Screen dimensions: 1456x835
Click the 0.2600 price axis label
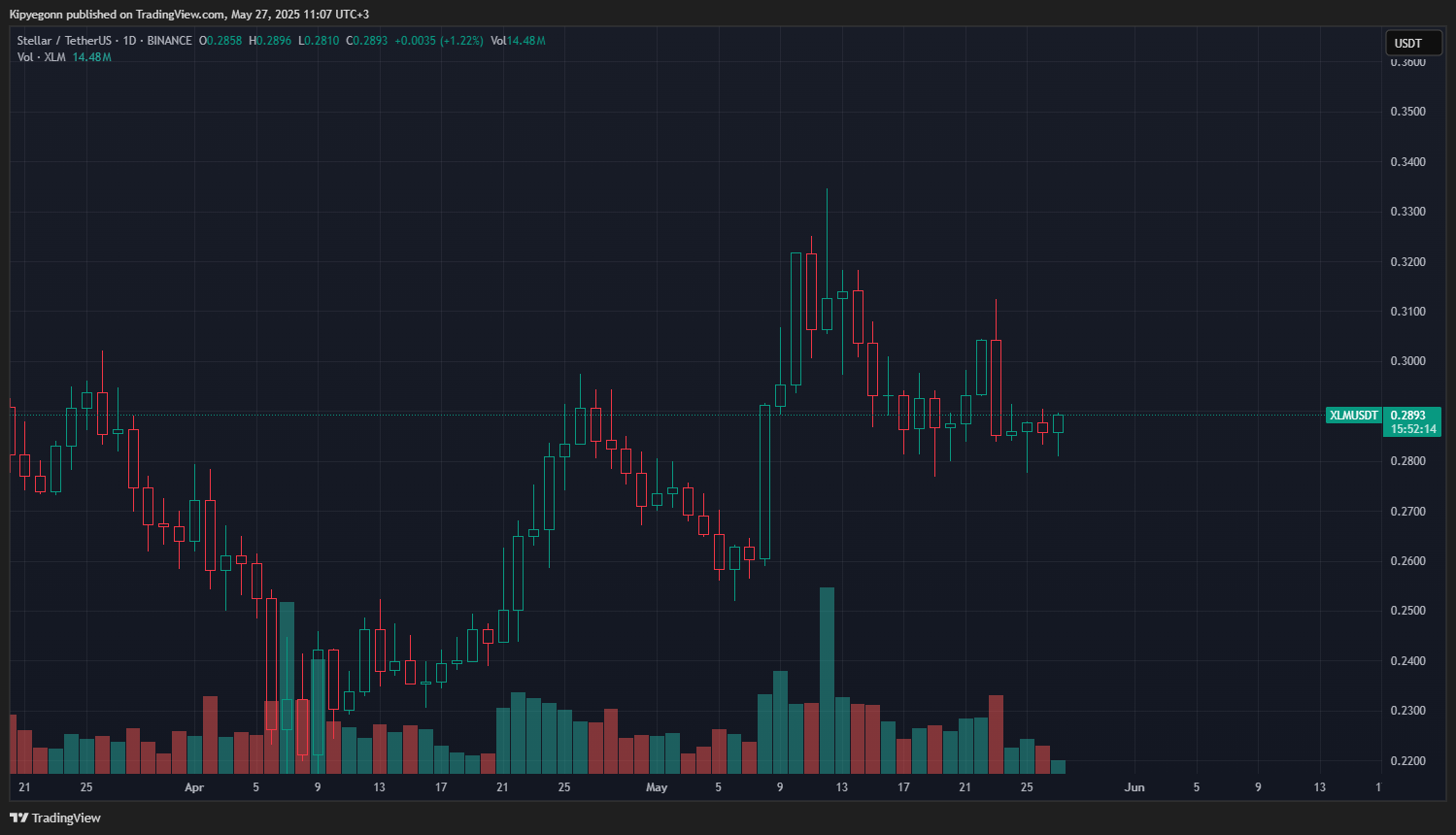[1408, 561]
